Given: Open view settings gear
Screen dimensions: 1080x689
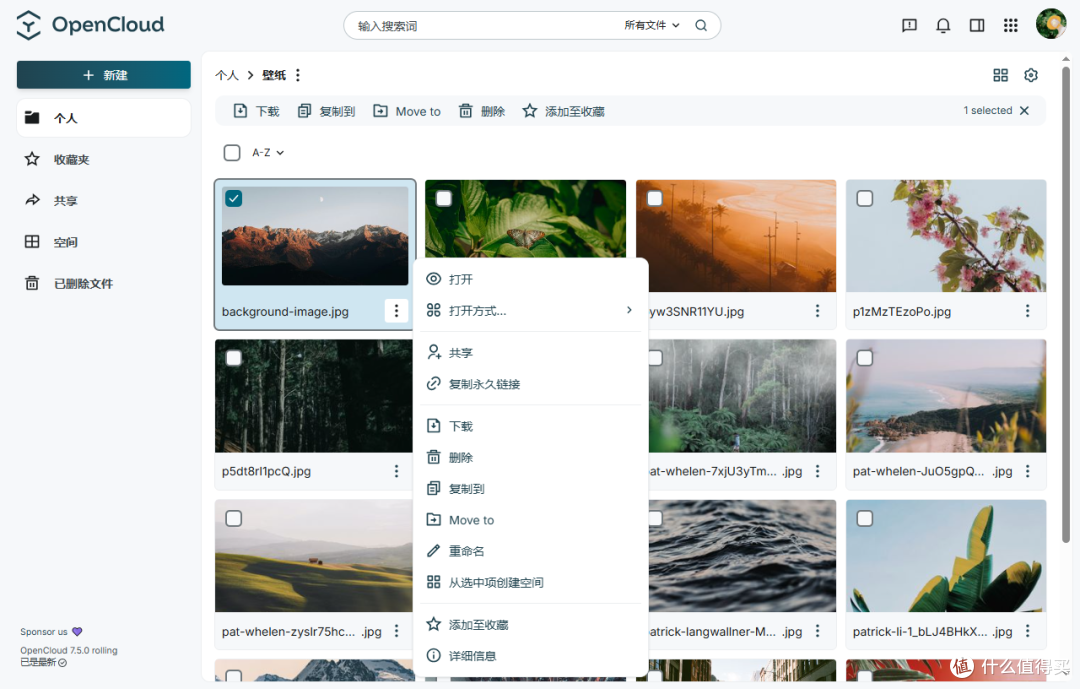Looking at the screenshot, I should pos(1030,75).
